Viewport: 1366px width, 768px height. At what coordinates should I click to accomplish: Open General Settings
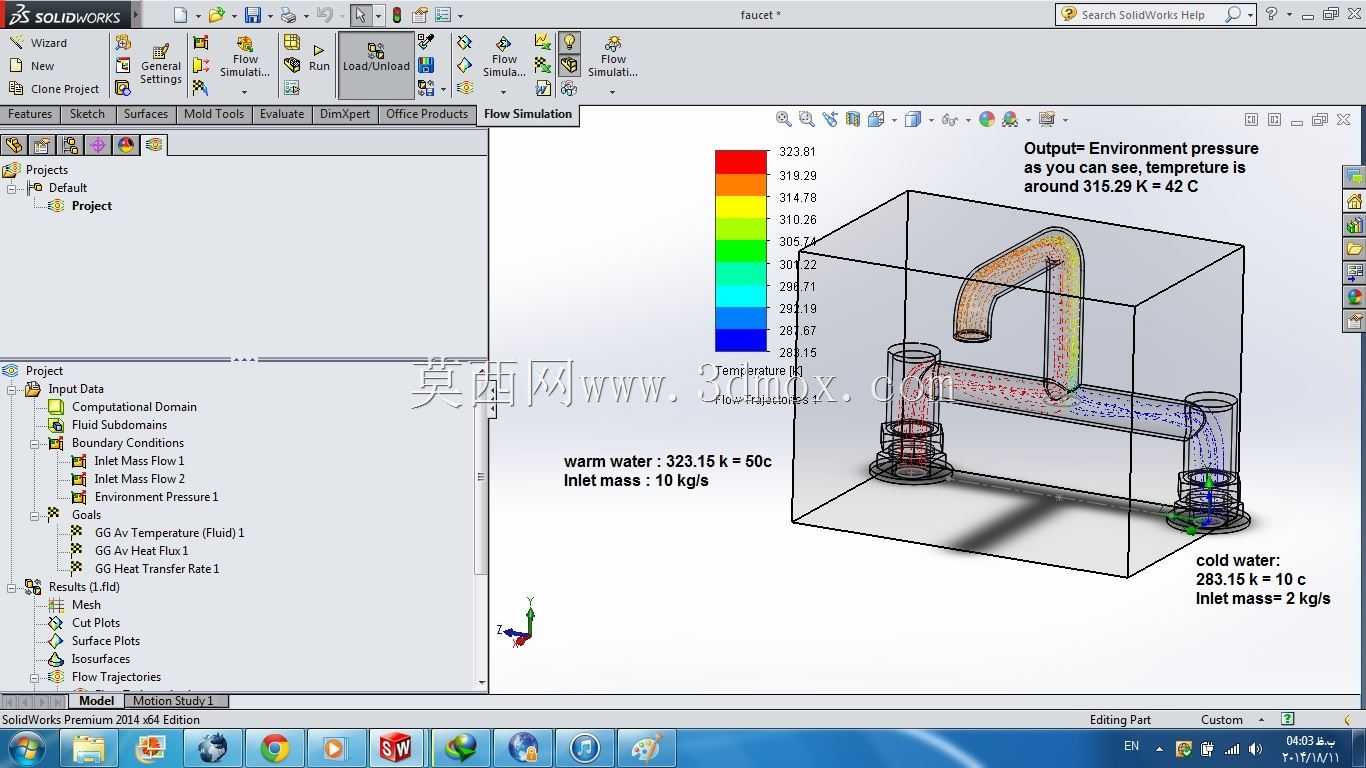pos(160,66)
